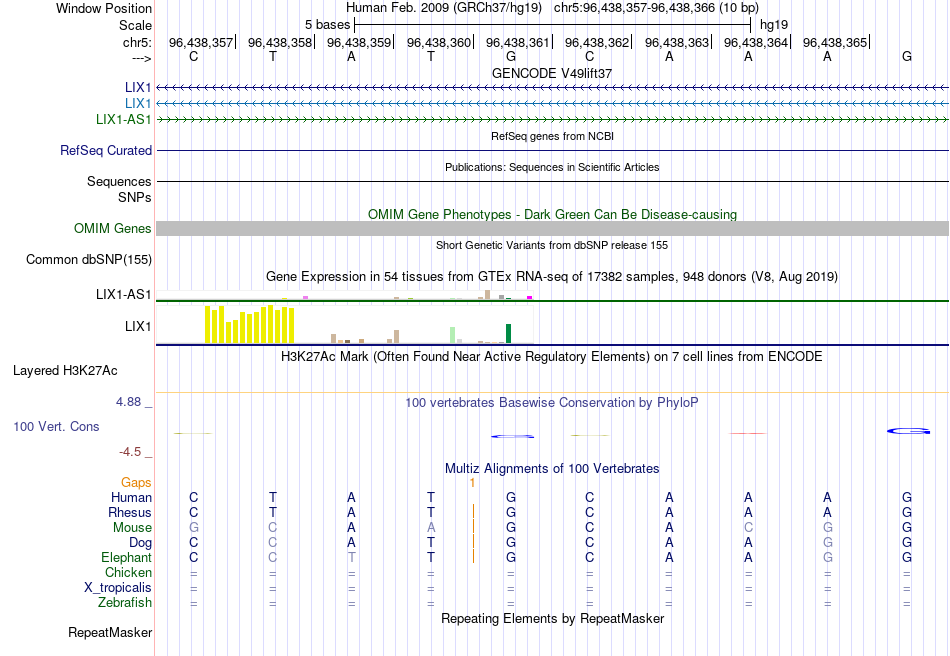Click the Zebrafish alignment row label

pos(125,603)
